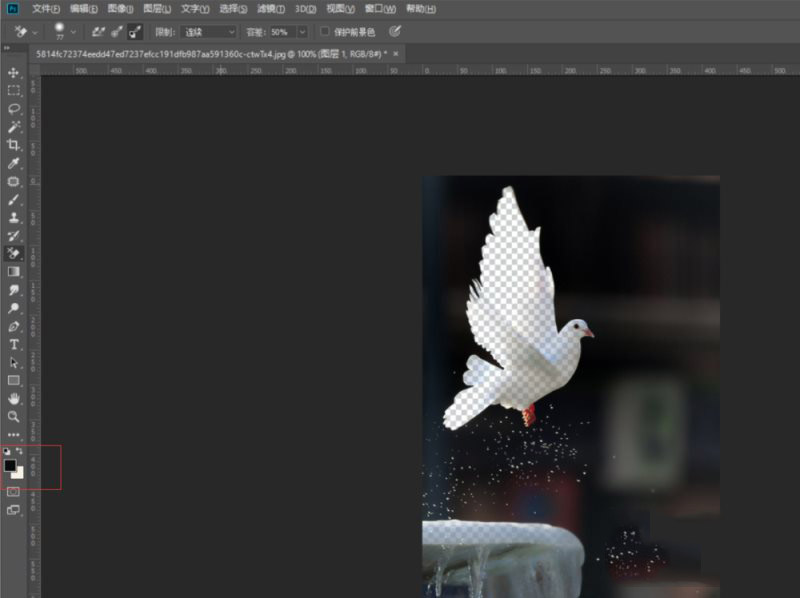Close the open jpg document tab

tap(396, 53)
